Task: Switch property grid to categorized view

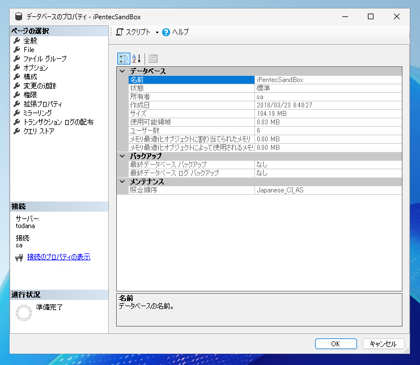Action: click(x=124, y=59)
